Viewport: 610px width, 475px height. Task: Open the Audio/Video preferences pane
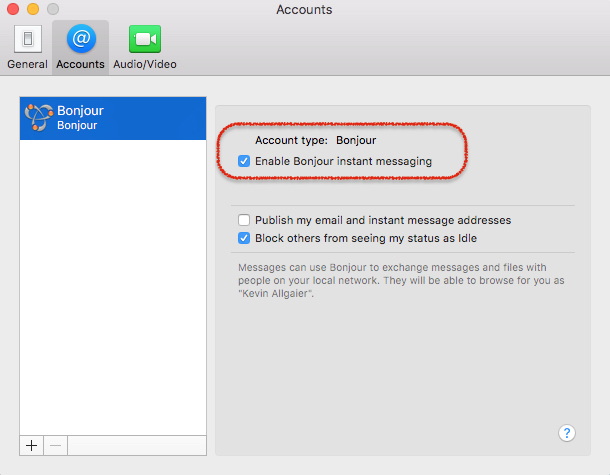tap(145, 47)
